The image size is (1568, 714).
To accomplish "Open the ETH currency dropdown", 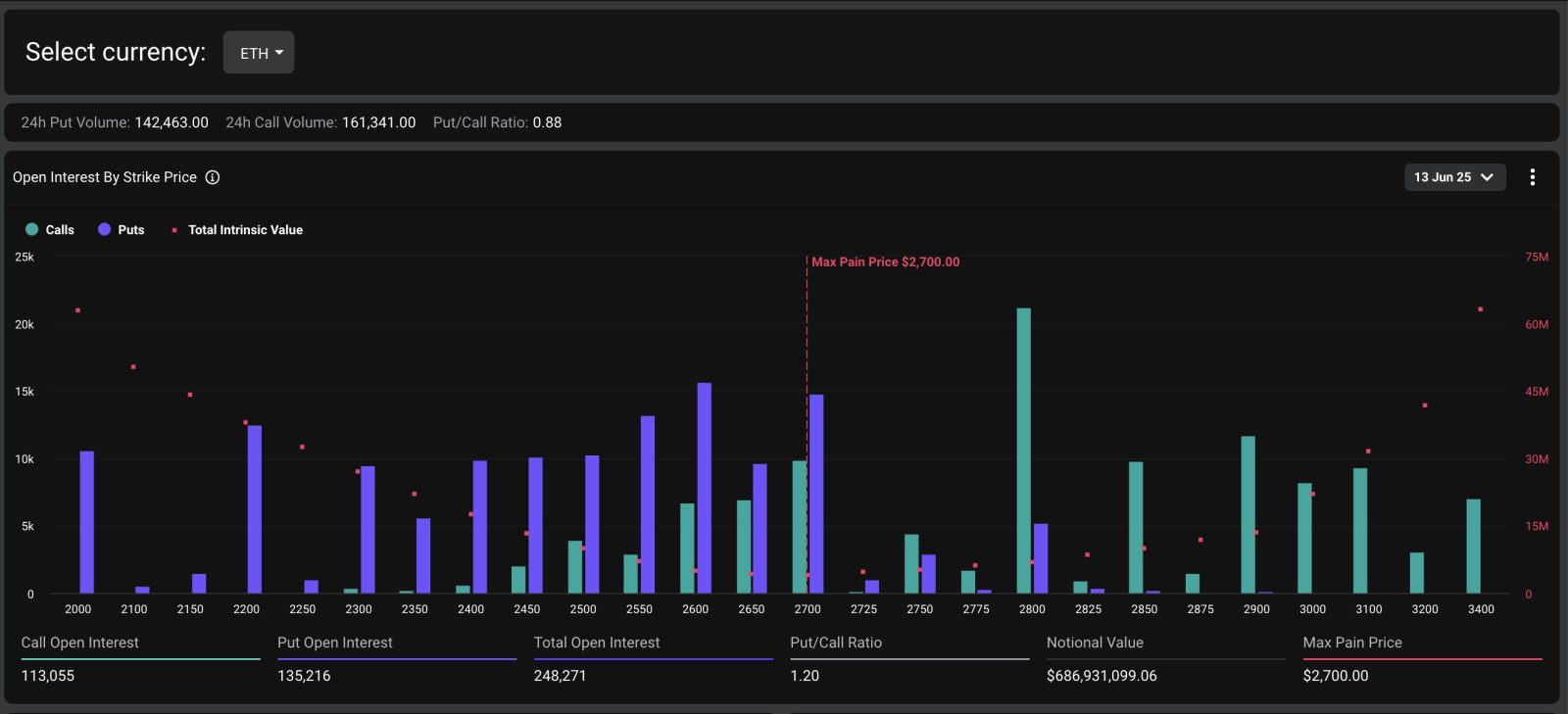I will coord(259,53).
